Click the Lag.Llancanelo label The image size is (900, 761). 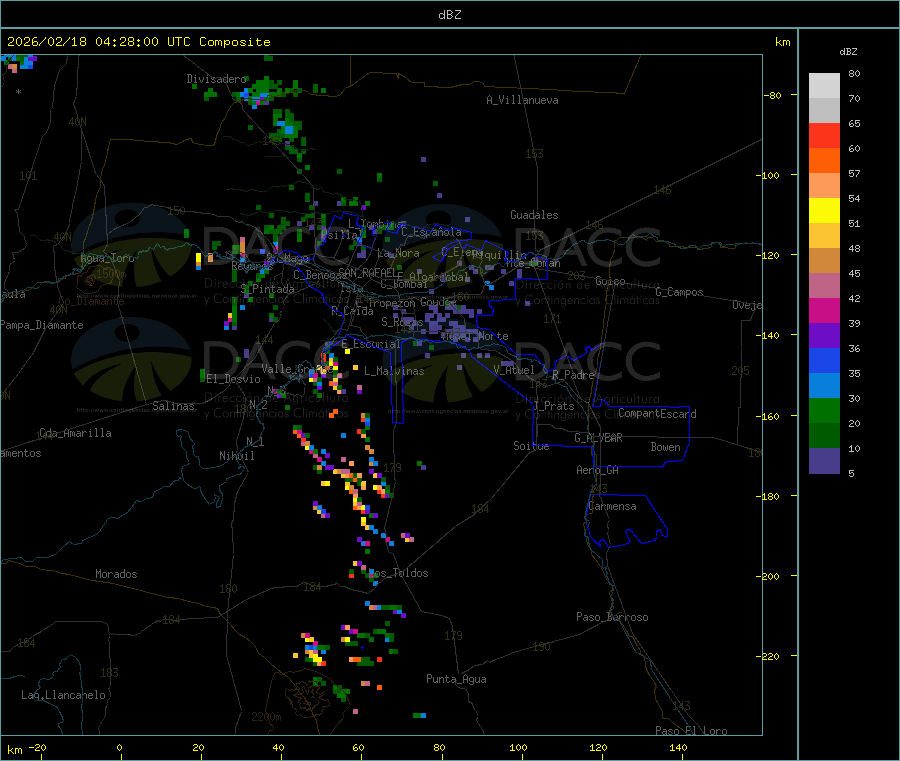(64, 695)
